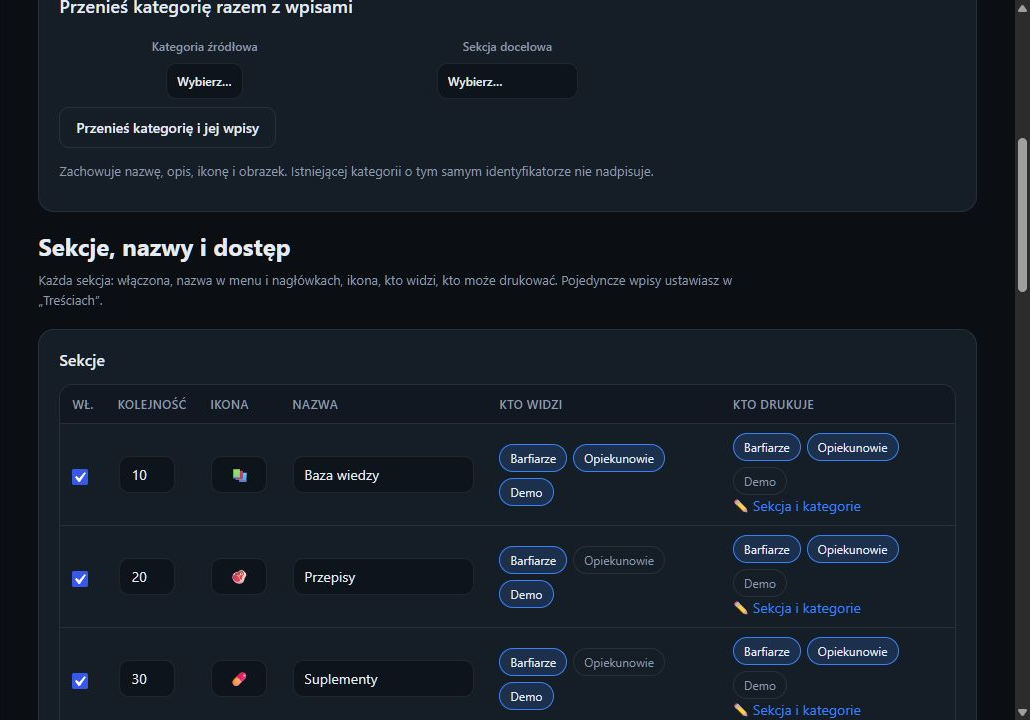Change the Przepisy meat icon

point(239,577)
